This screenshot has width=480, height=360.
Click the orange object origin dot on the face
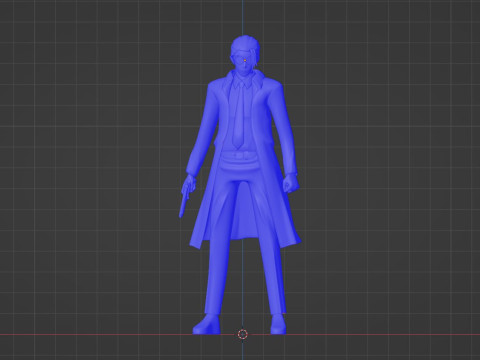245,60
